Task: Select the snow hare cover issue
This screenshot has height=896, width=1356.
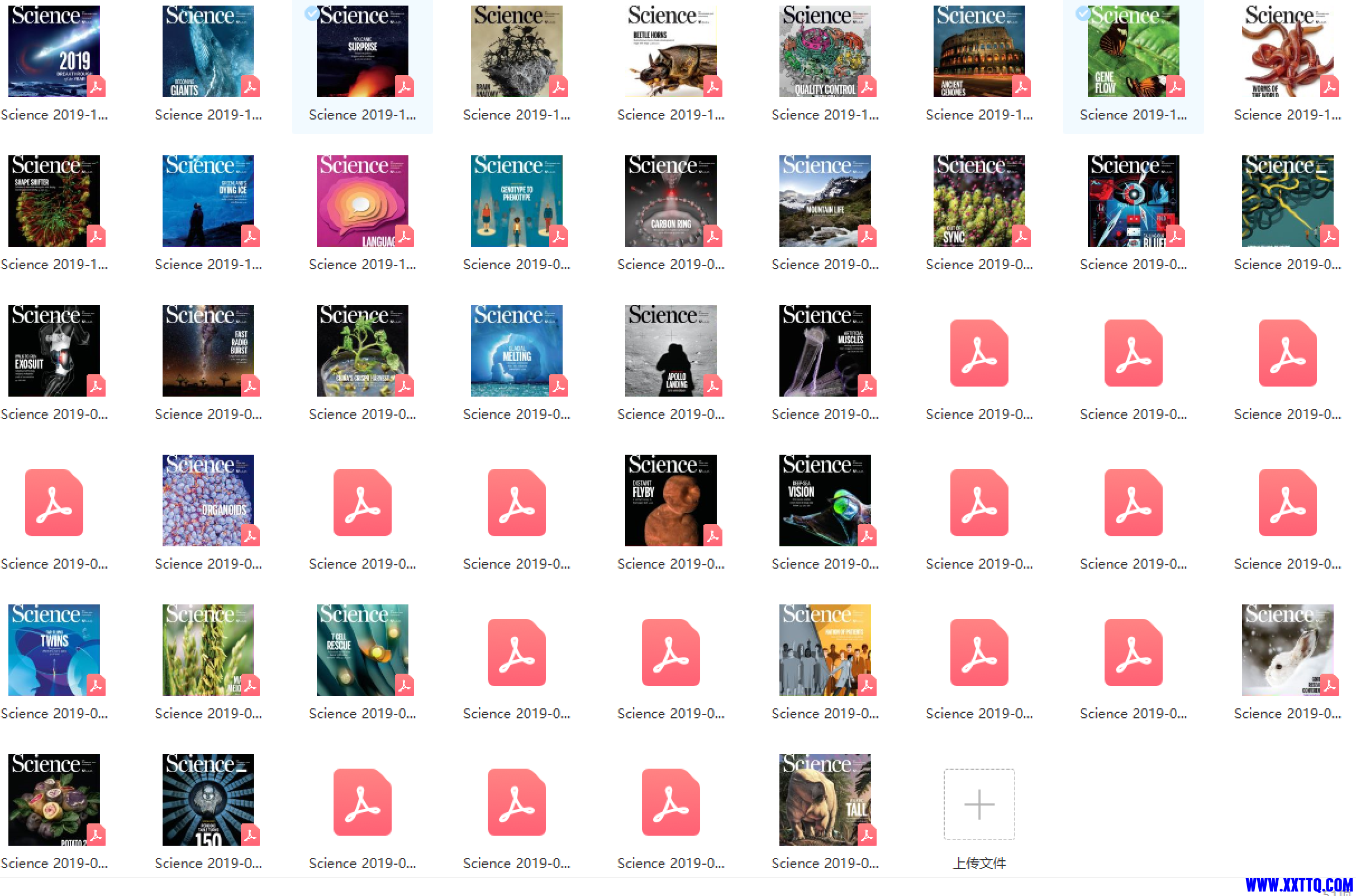Action: coord(1287,650)
